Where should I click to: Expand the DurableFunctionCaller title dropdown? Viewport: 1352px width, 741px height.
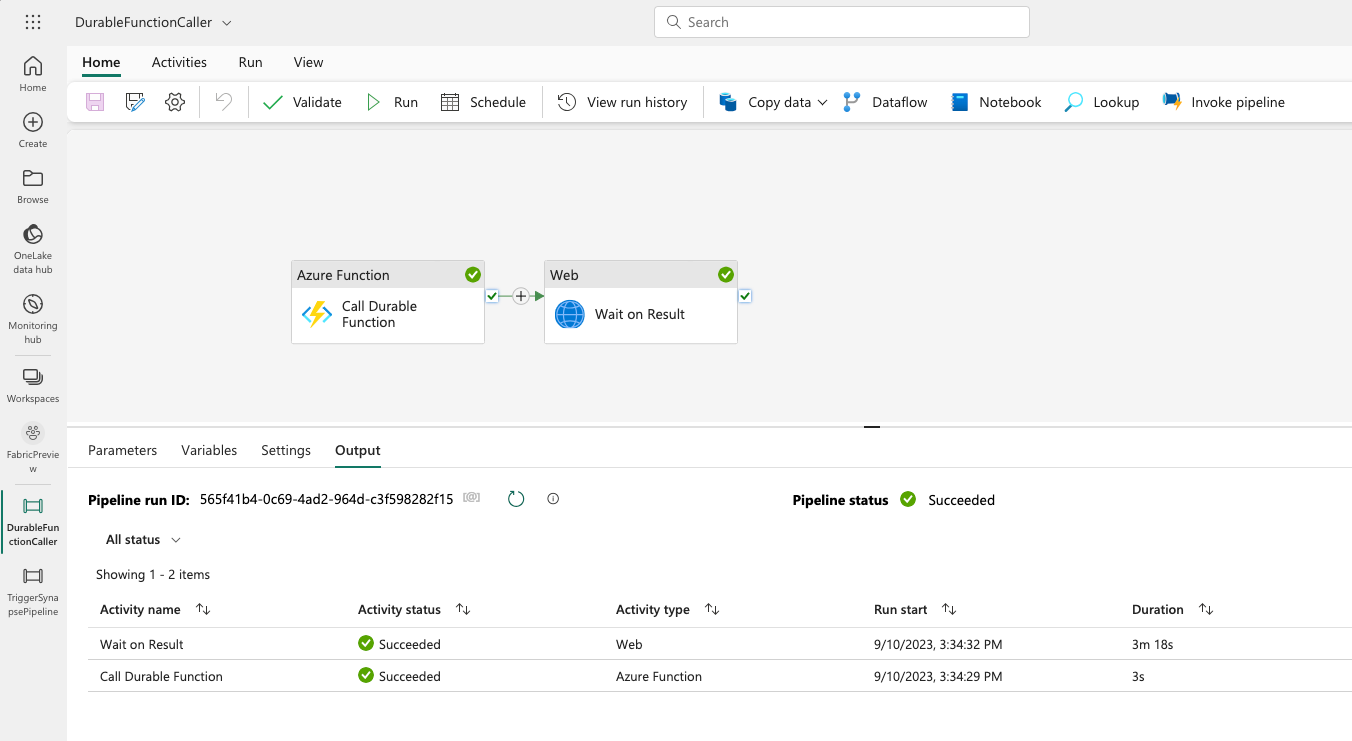click(227, 22)
